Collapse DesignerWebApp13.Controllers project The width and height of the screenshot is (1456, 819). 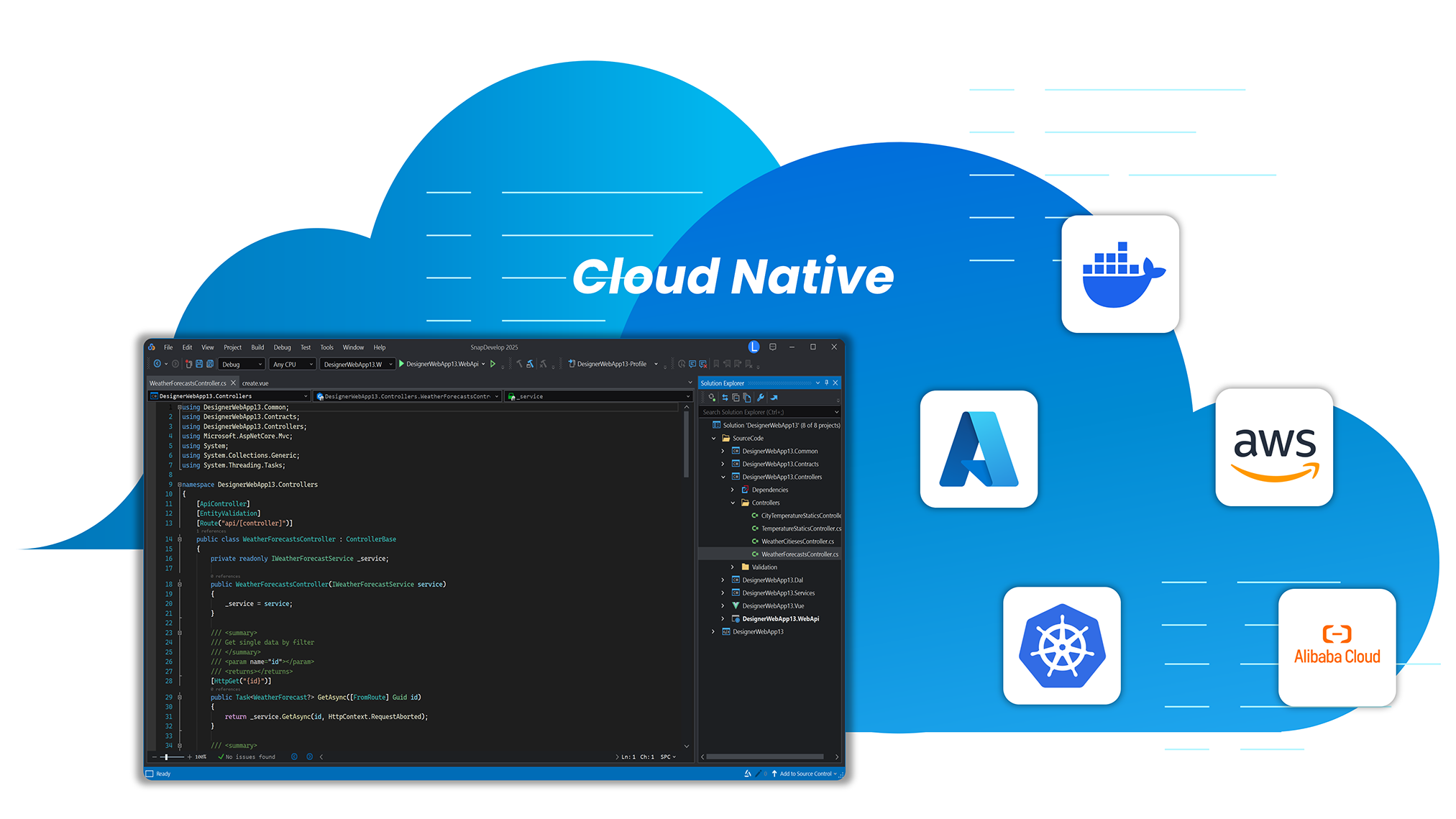coord(723,477)
